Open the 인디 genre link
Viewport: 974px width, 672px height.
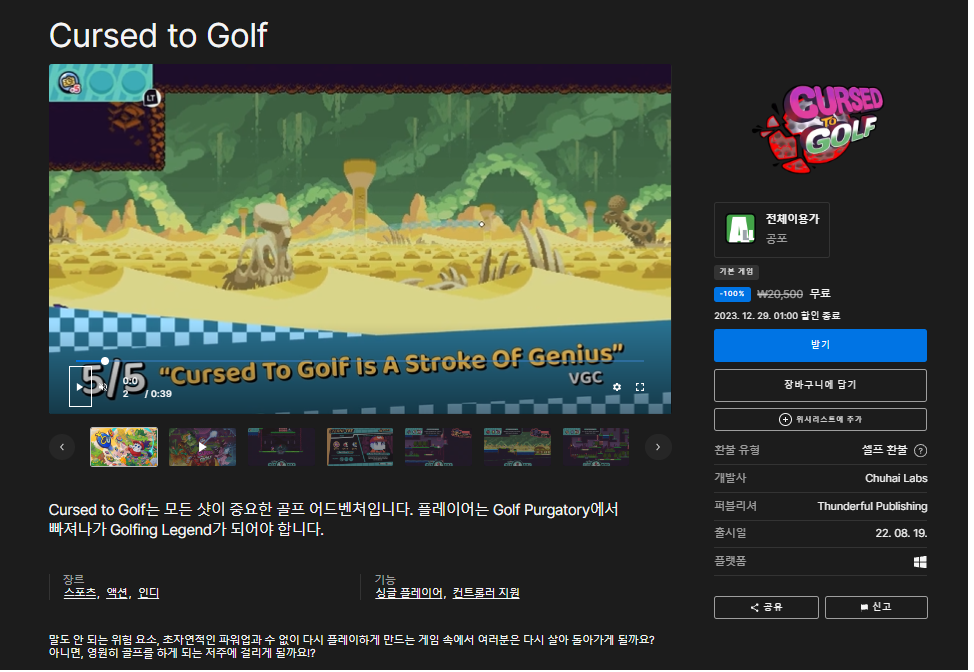point(148,593)
